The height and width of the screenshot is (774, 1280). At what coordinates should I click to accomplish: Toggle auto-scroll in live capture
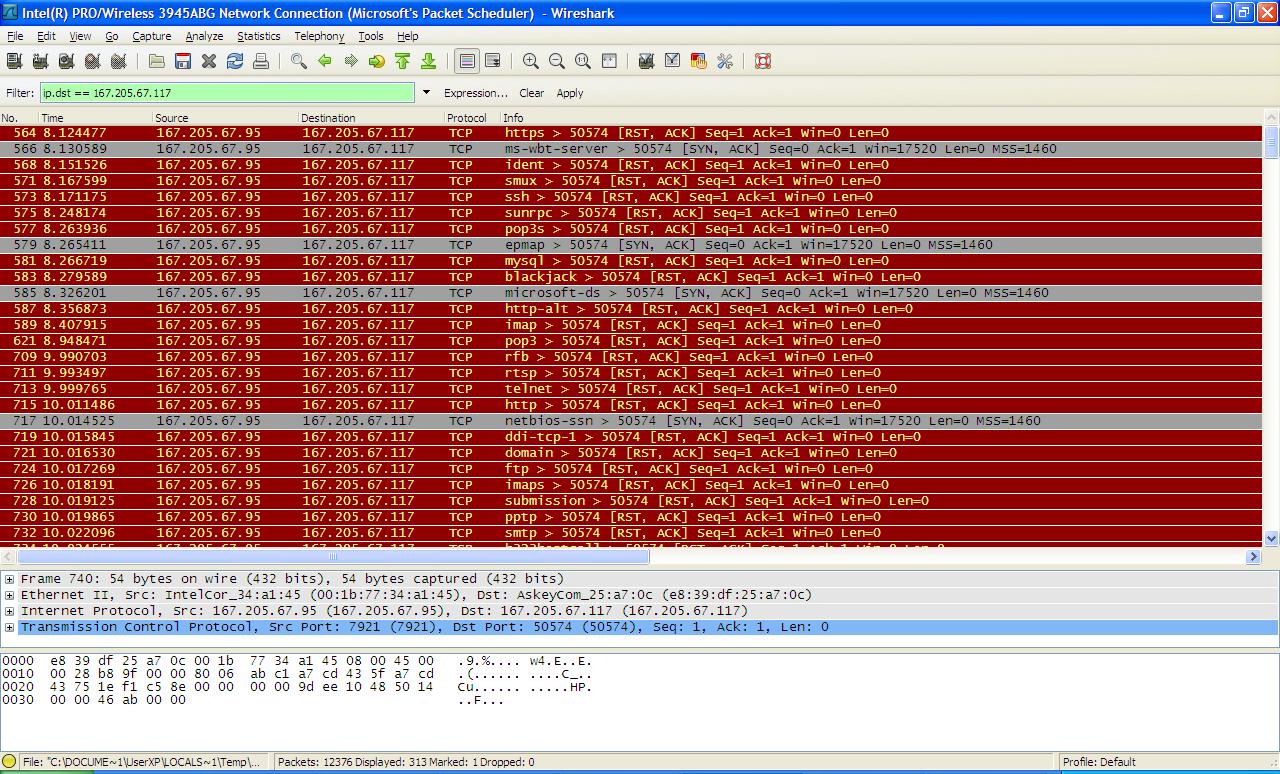tap(492, 61)
